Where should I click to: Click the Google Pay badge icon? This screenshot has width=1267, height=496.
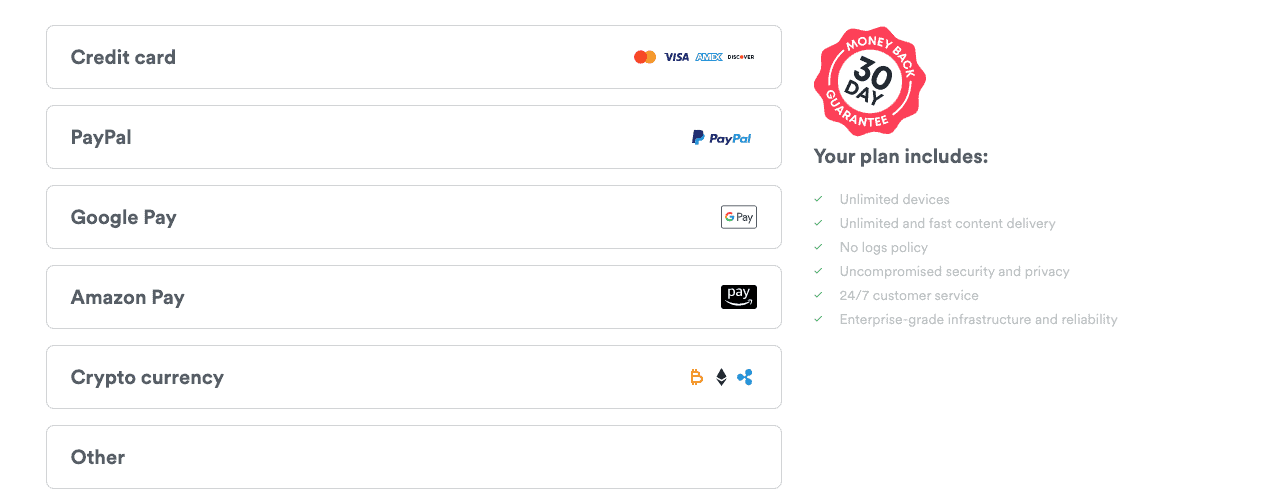[739, 217]
